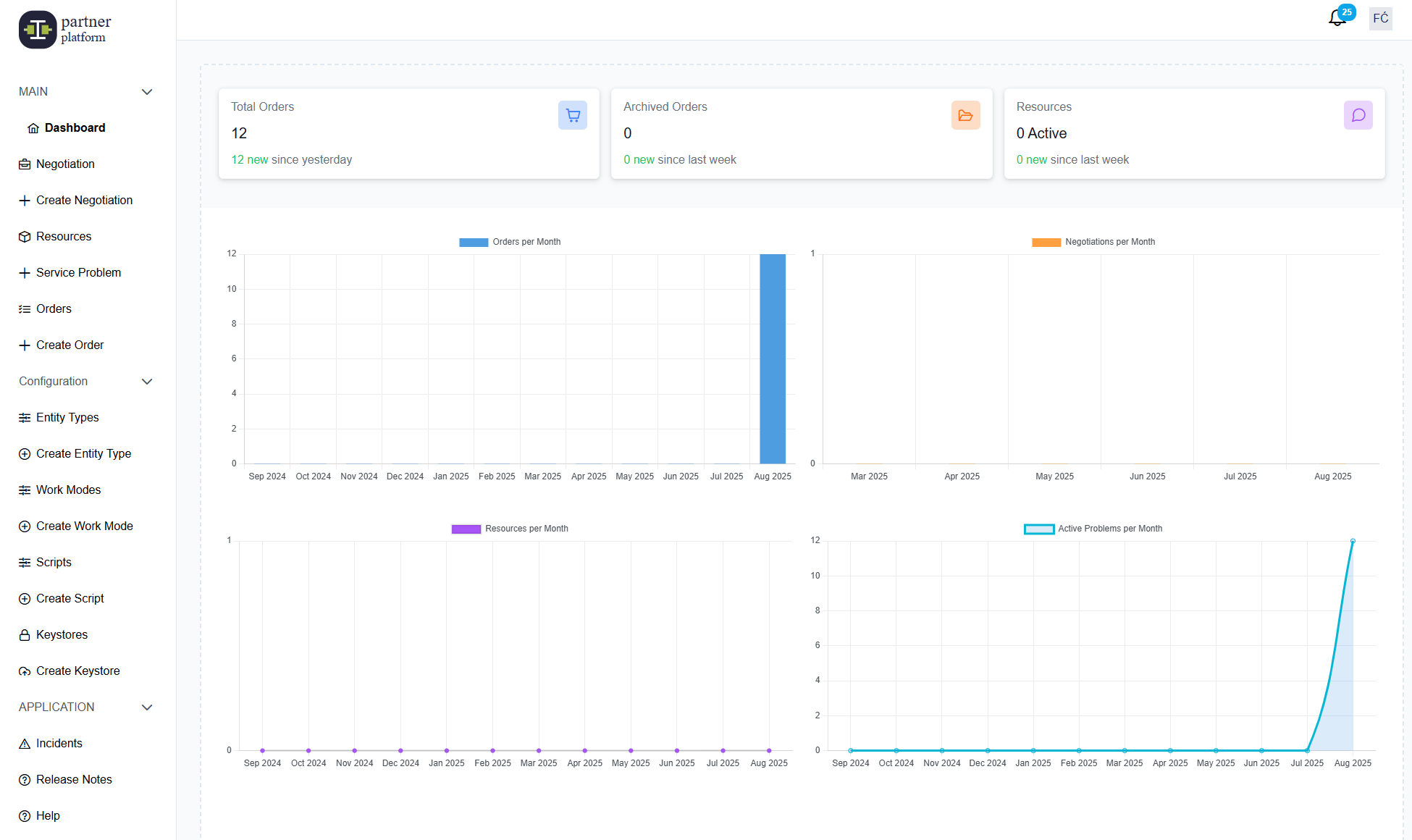This screenshot has width=1412, height=840.
Task: Open the Negotiation menu item
Action: click(x=65, y=164)
